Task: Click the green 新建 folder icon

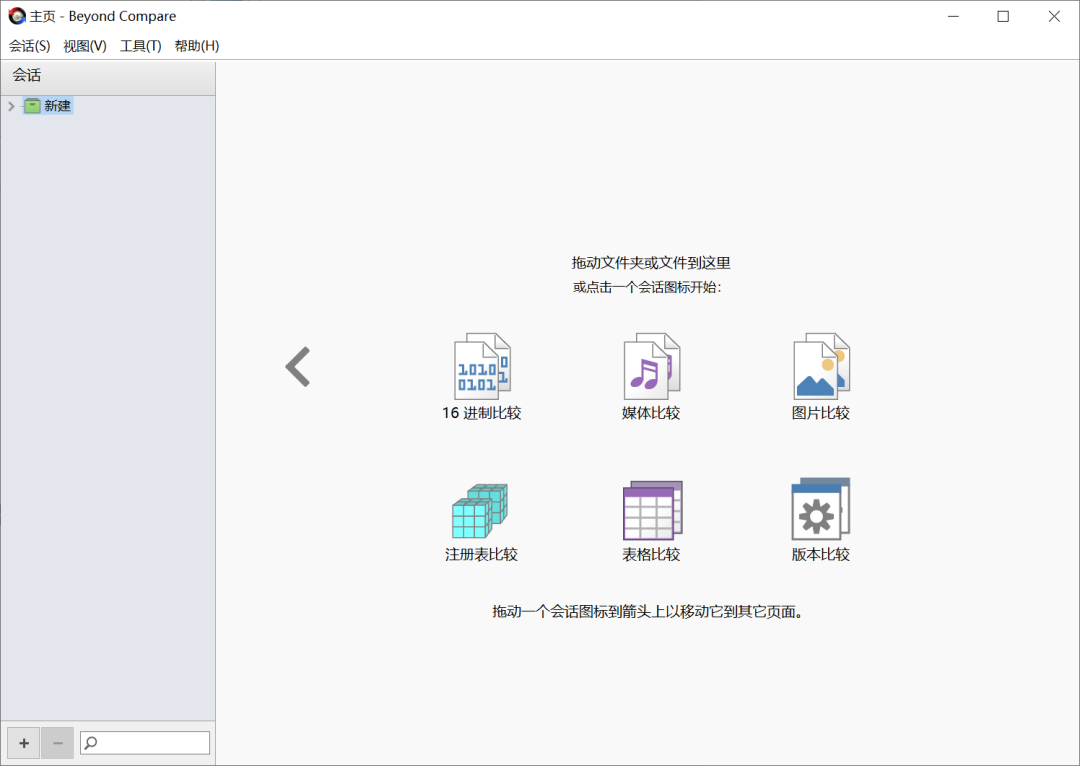Action: 32,106
